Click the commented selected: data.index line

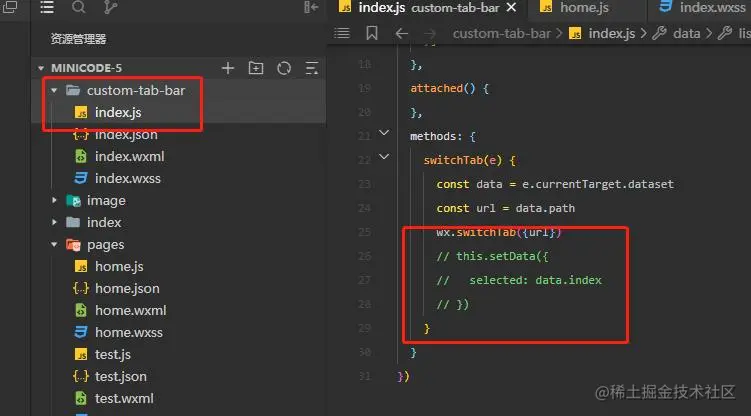click(x=519, y=280)
